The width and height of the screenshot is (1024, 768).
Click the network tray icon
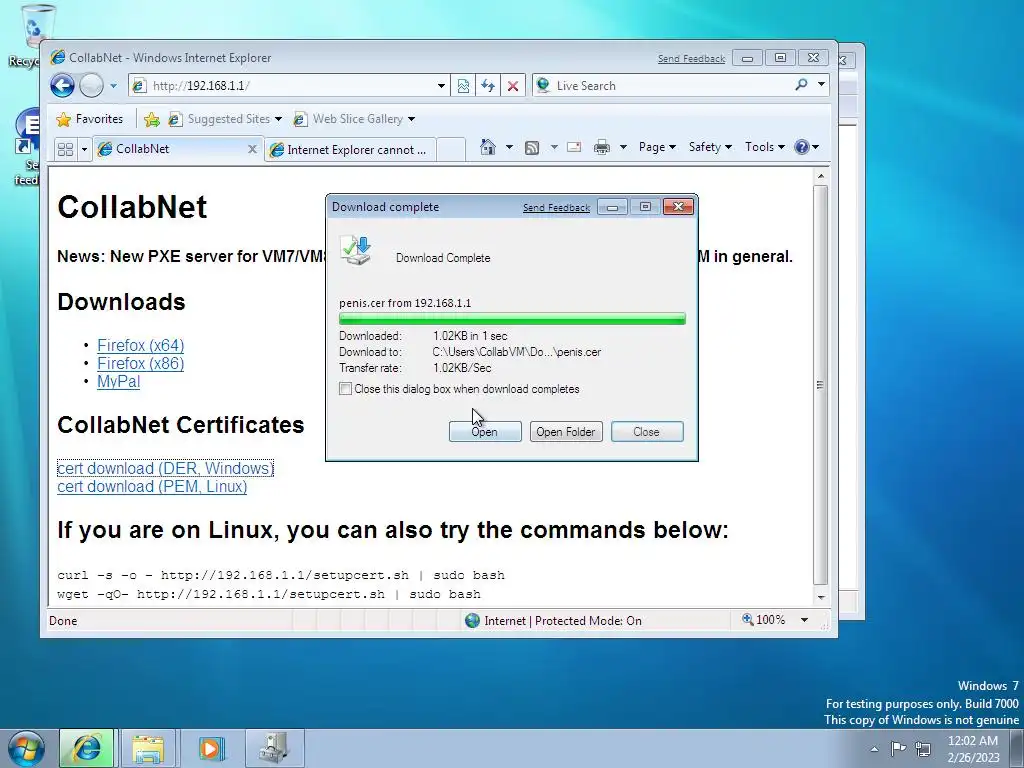[x=923, y=748]
